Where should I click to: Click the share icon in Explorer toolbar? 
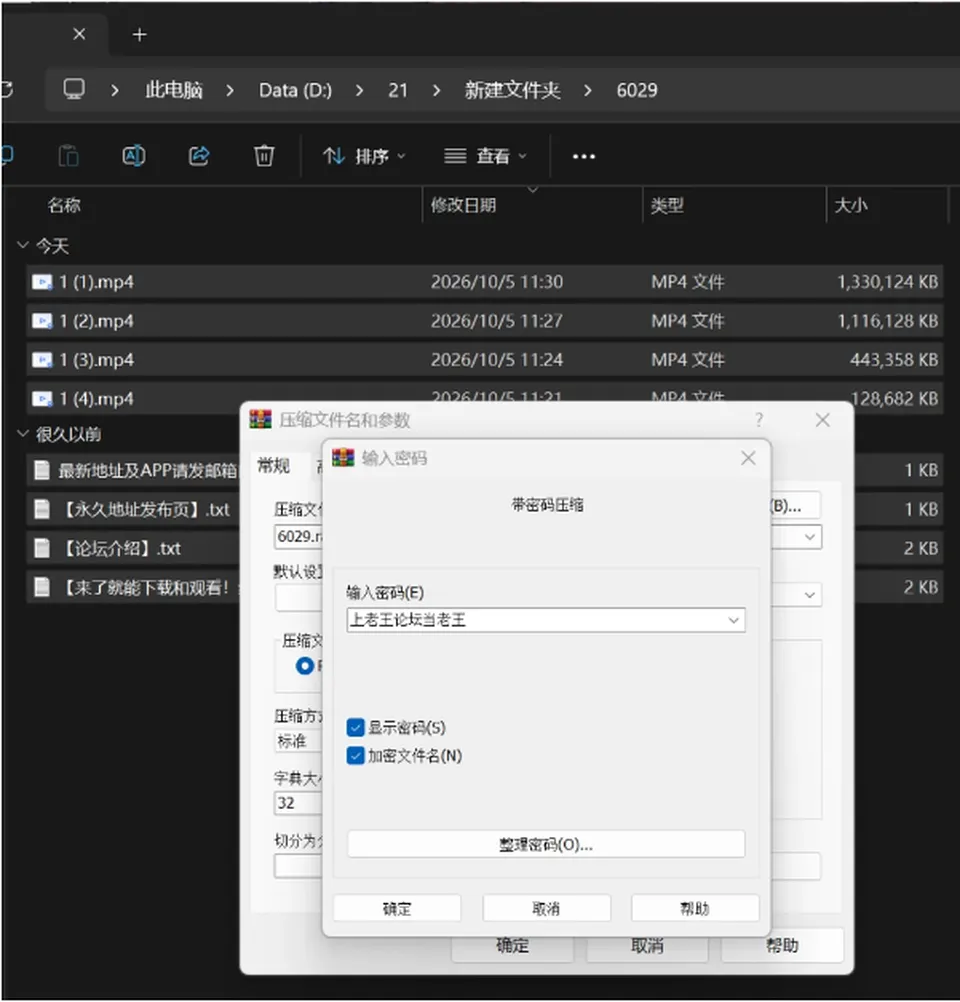coord(199,155)
